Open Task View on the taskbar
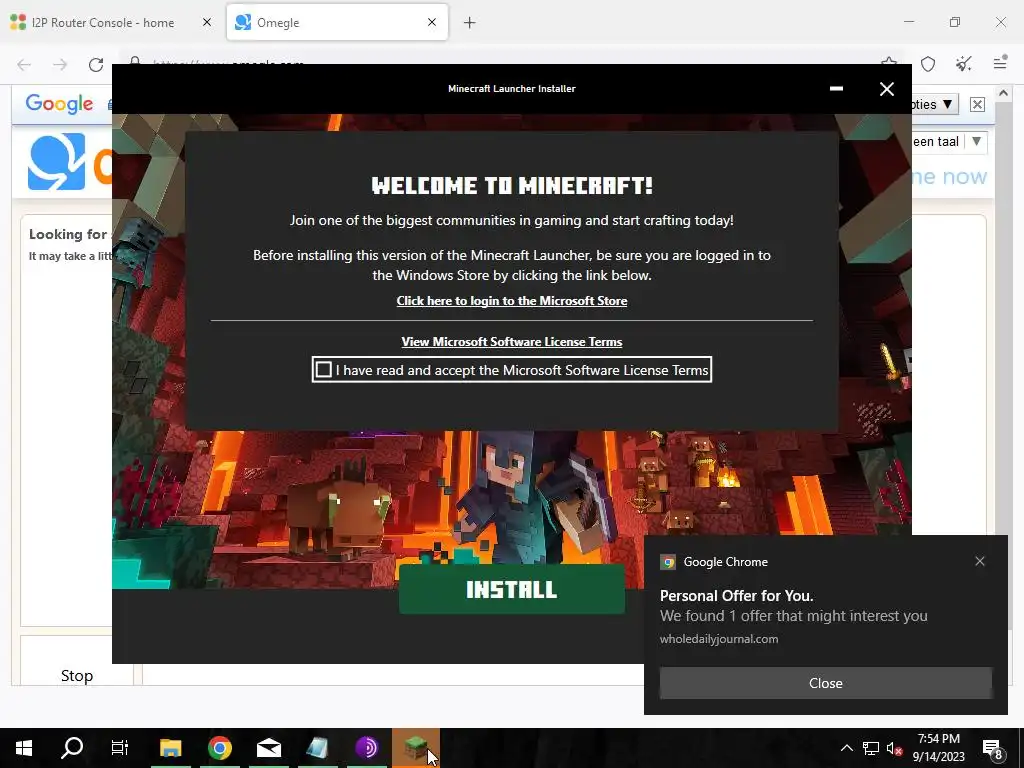Image resolution: width=1024 pixels, height=768 pixels. click(x=120, y=748)
